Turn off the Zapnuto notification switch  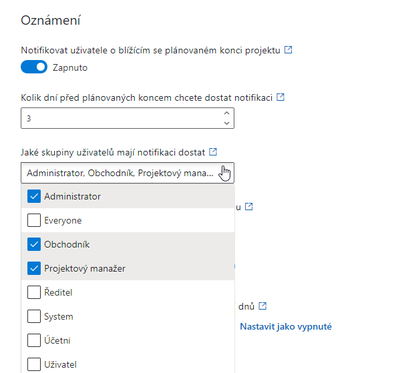[34, 67]
